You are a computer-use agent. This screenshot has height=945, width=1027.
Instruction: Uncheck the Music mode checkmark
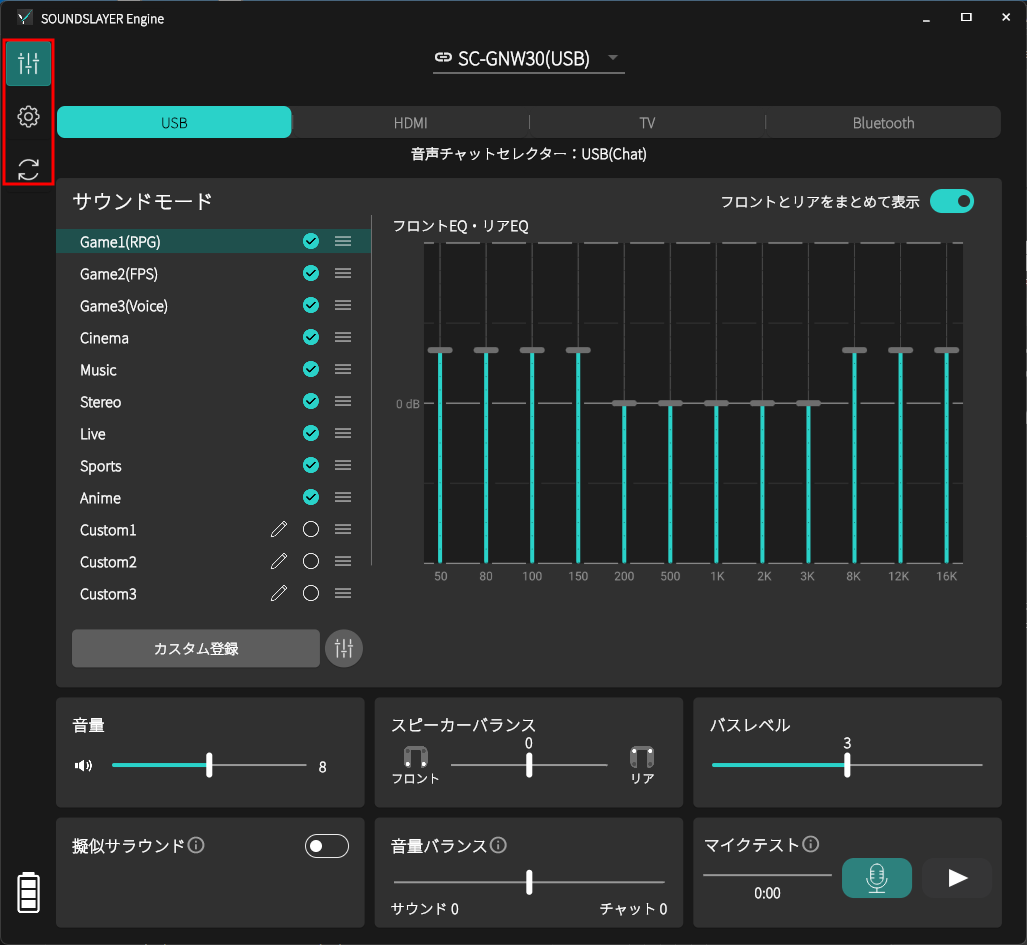coord(311,370)
